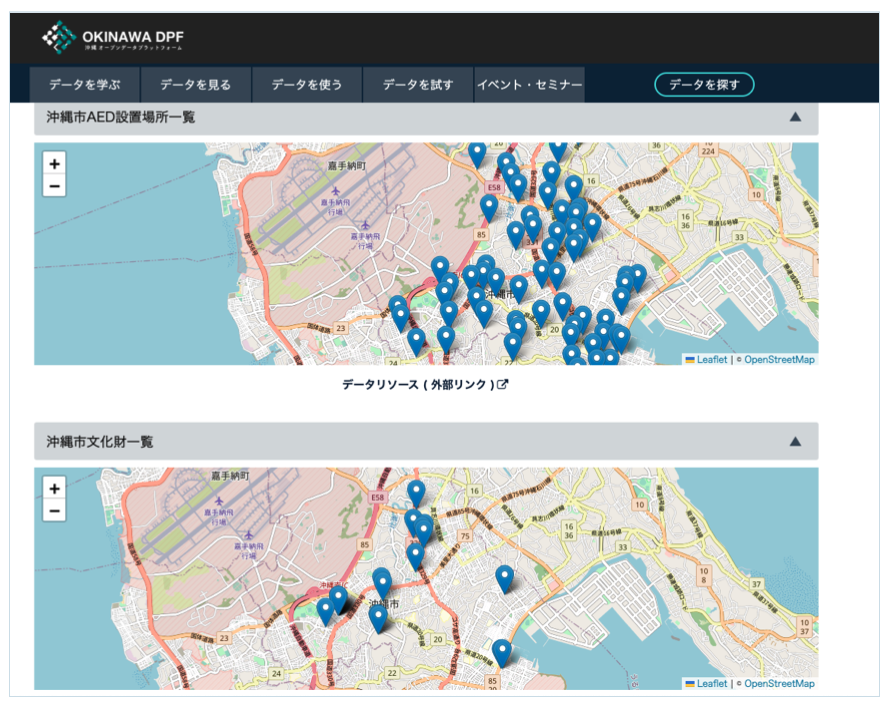
Task: Zoom in on the AED locations map
Action: point(54,163)
